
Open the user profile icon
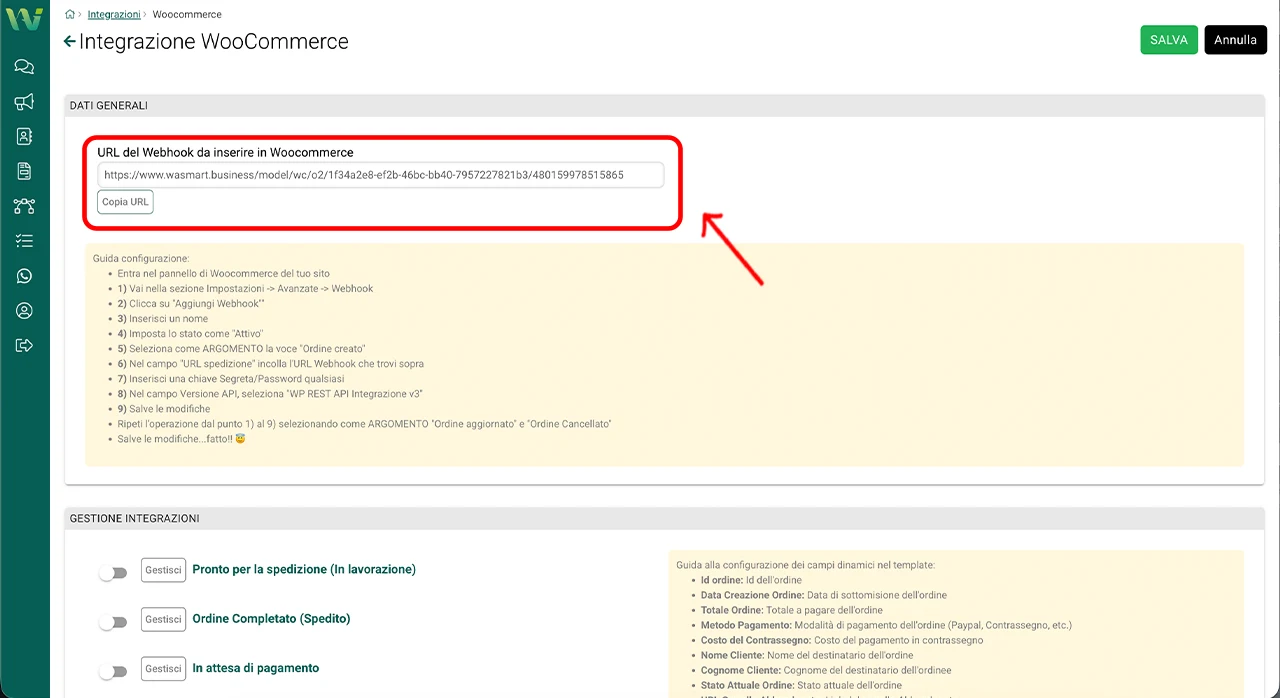(24, 311)
